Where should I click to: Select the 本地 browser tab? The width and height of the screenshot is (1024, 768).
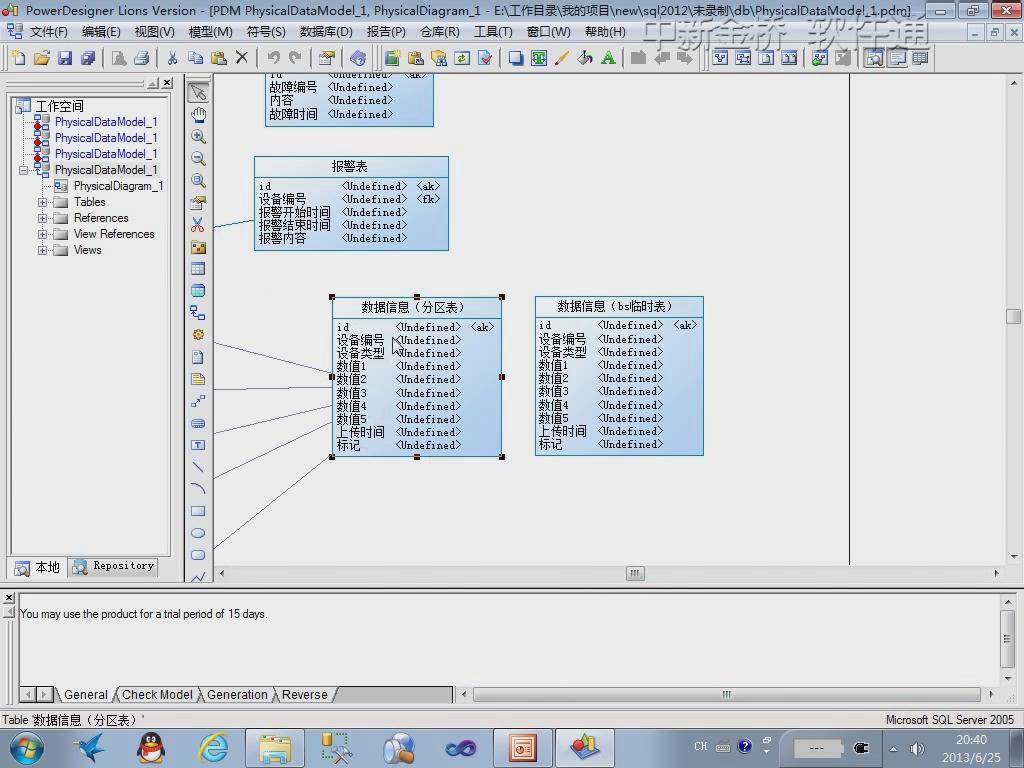39,567
